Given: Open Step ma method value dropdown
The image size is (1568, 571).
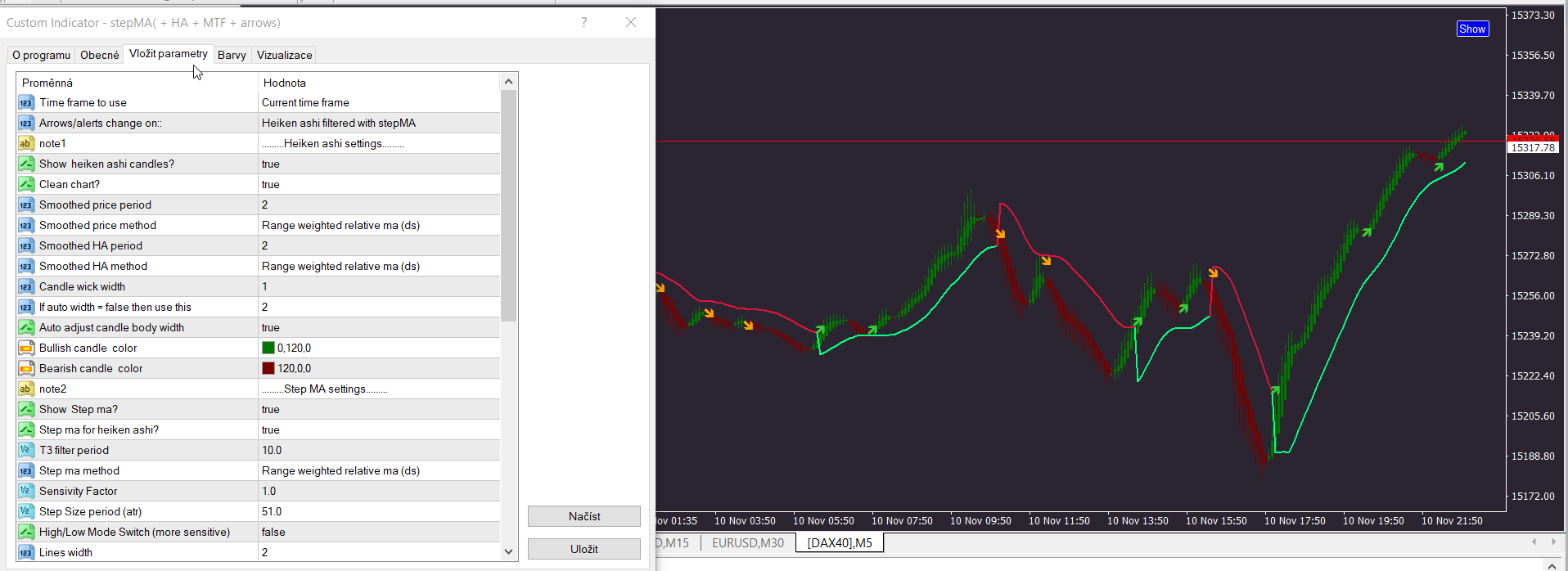Looking at the screenshot, I should [379, 470].
